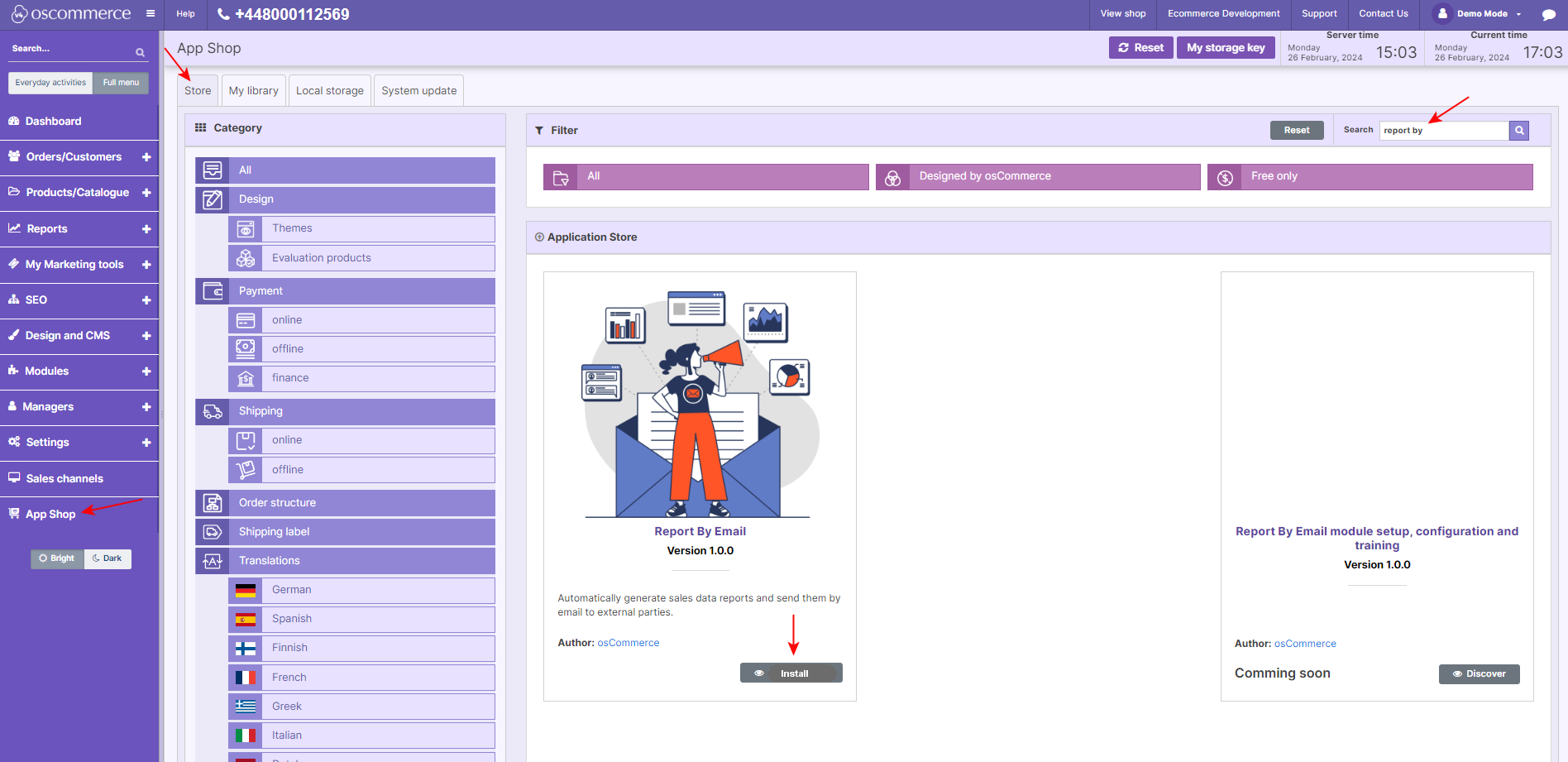The width and height of the screenshot is (1568, 762).
Task: Click the Payment offline cash icon
Action: pyautogui.click(x=246, y=349)
